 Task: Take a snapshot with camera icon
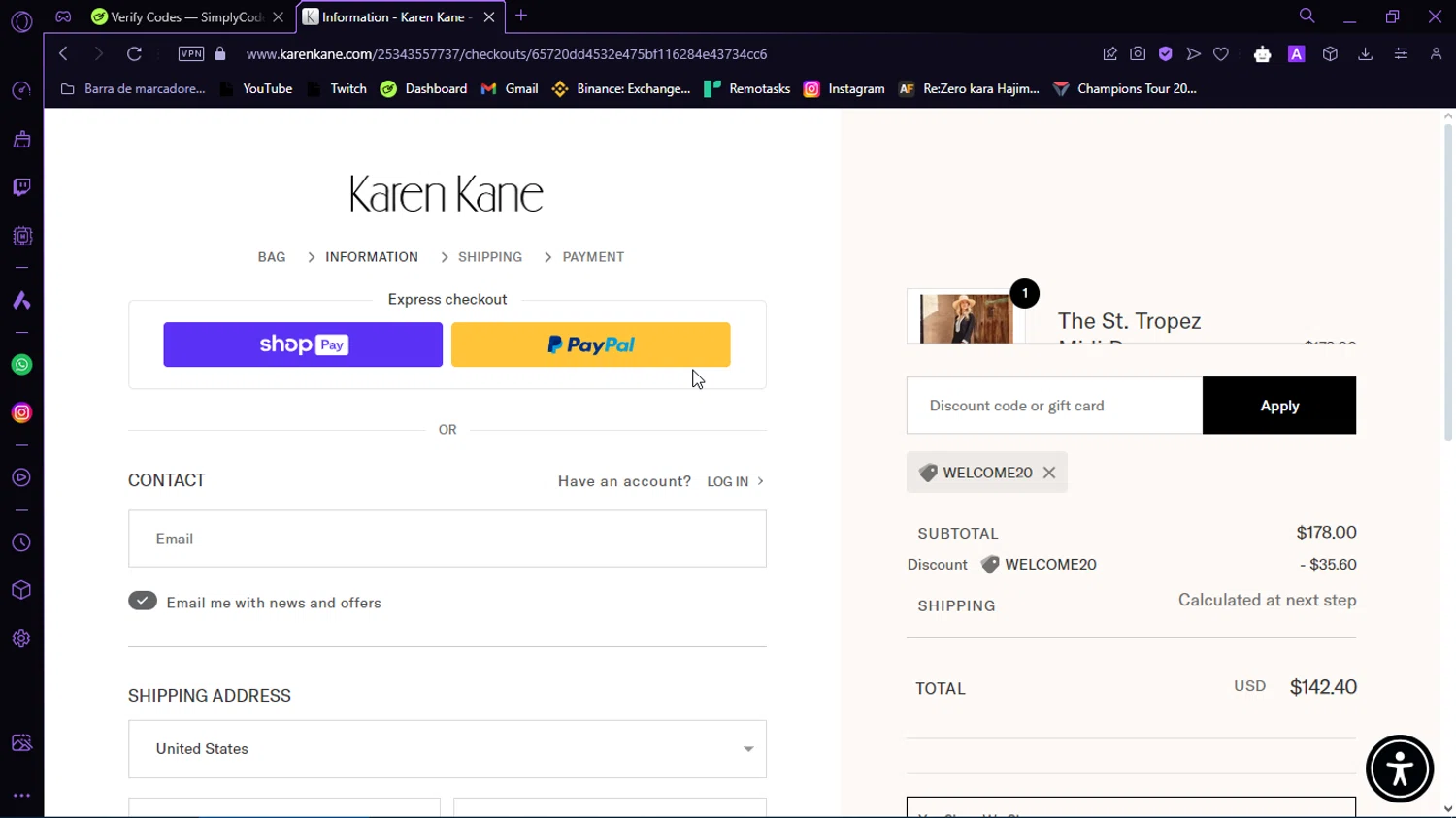[1138, 54]
